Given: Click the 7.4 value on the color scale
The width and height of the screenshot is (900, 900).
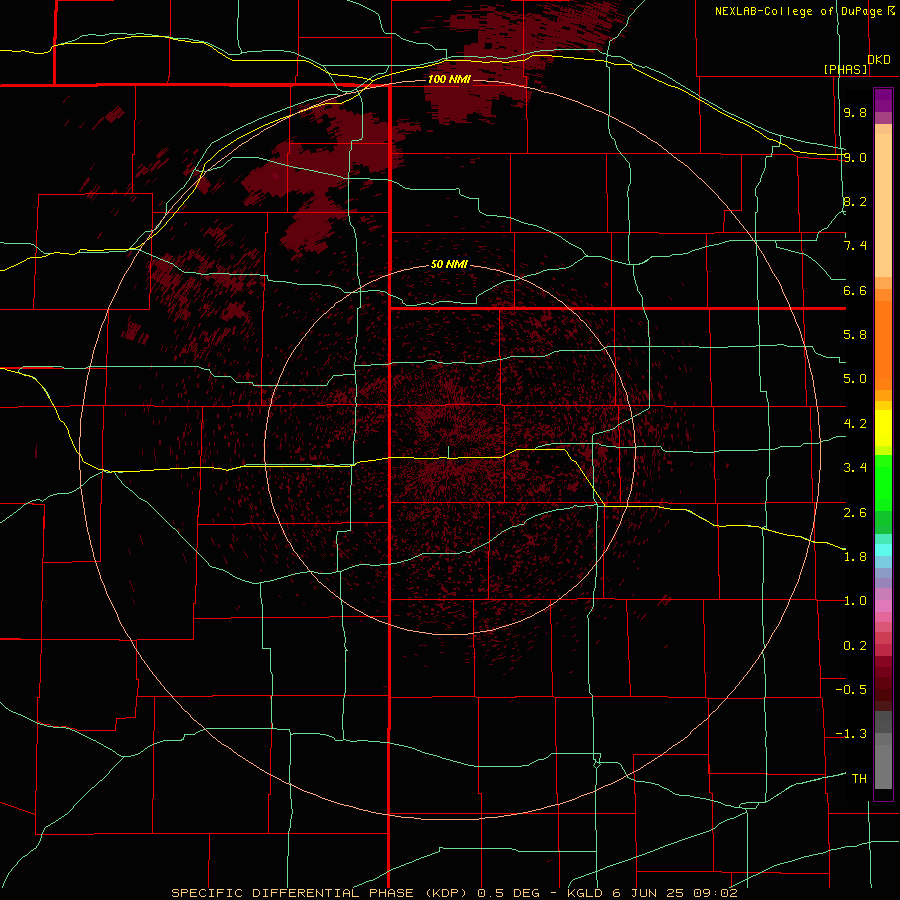Looking at the screenshot, I should pyautogui.click(x=855, y=246).
